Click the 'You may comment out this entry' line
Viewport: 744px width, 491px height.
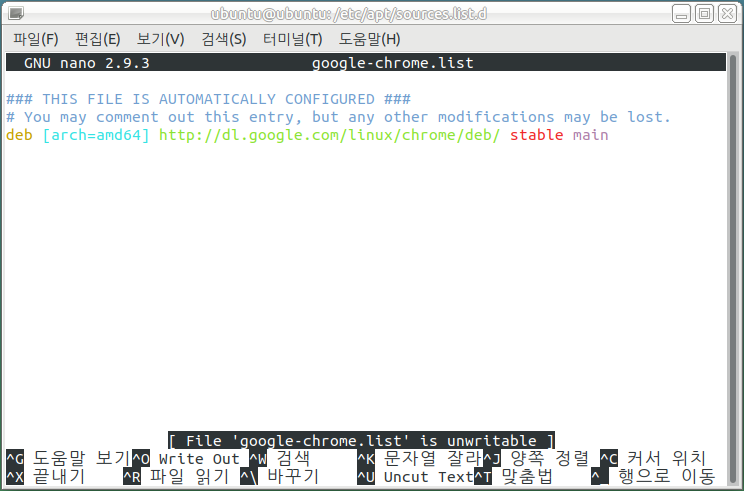point(338,117)
